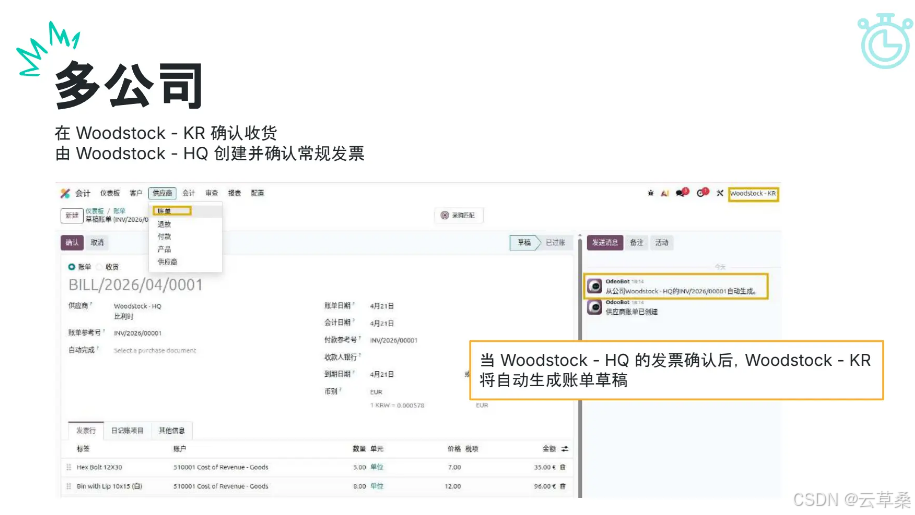
Task: Open the 自动完成 purchase document selector
Action: click(x=155, y=351)
